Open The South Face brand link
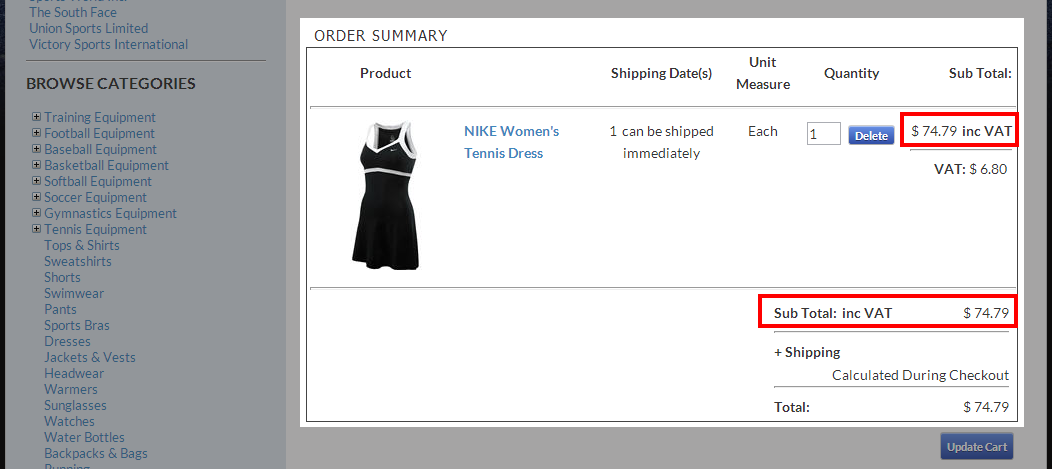This screenshot has height=469, width=1052. point(72,12)
